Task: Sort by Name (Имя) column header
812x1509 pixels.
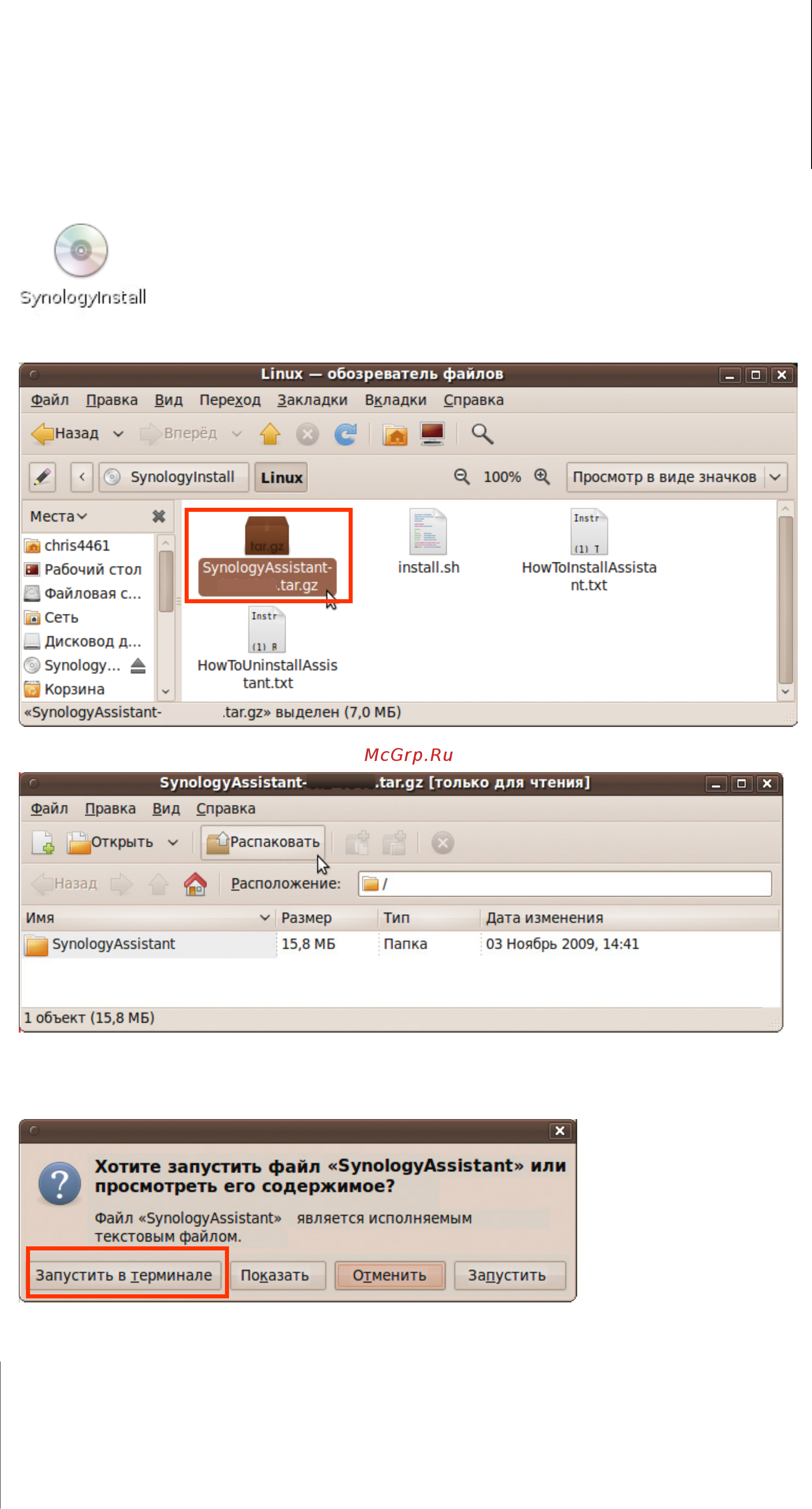Action: coord(148,917)
